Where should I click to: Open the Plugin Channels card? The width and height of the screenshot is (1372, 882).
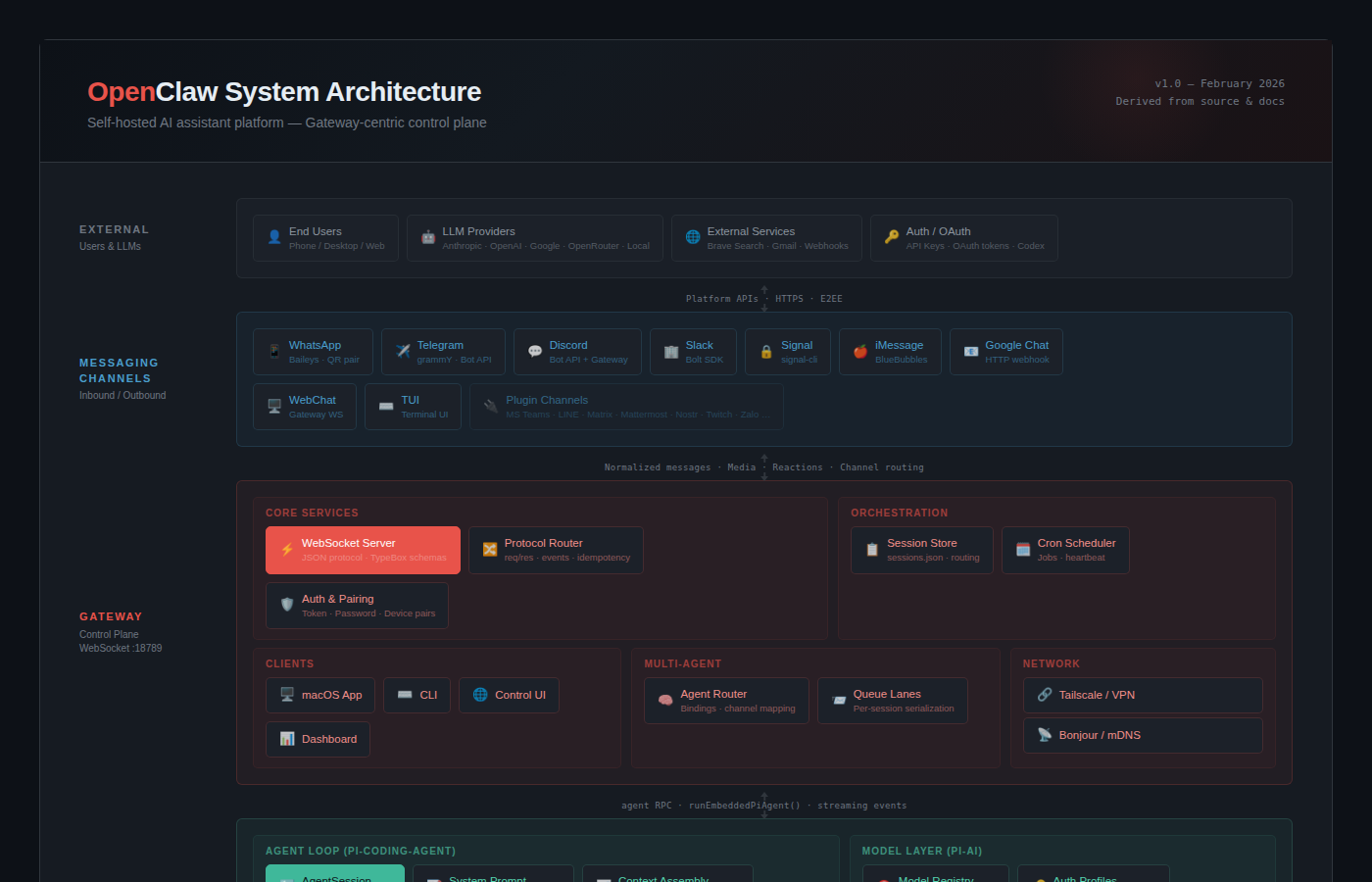coord(626,407)
